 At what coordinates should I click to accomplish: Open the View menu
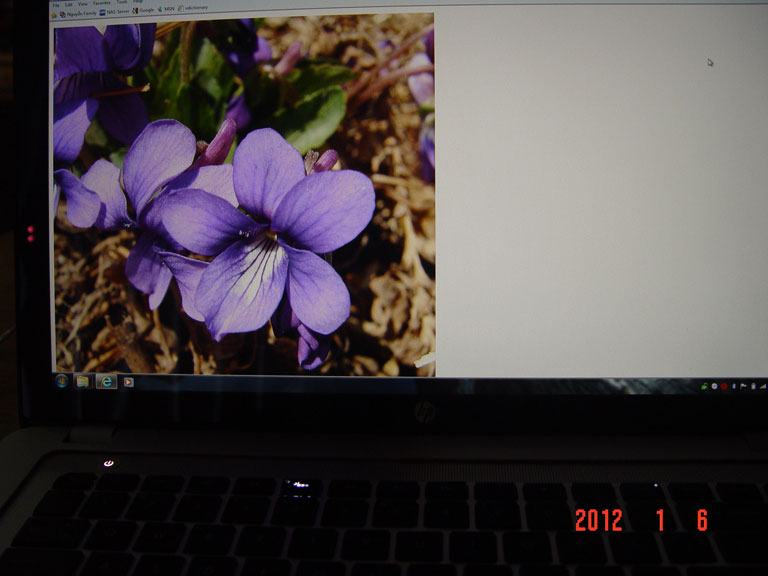pyautogui.click(x=83, y=4)
